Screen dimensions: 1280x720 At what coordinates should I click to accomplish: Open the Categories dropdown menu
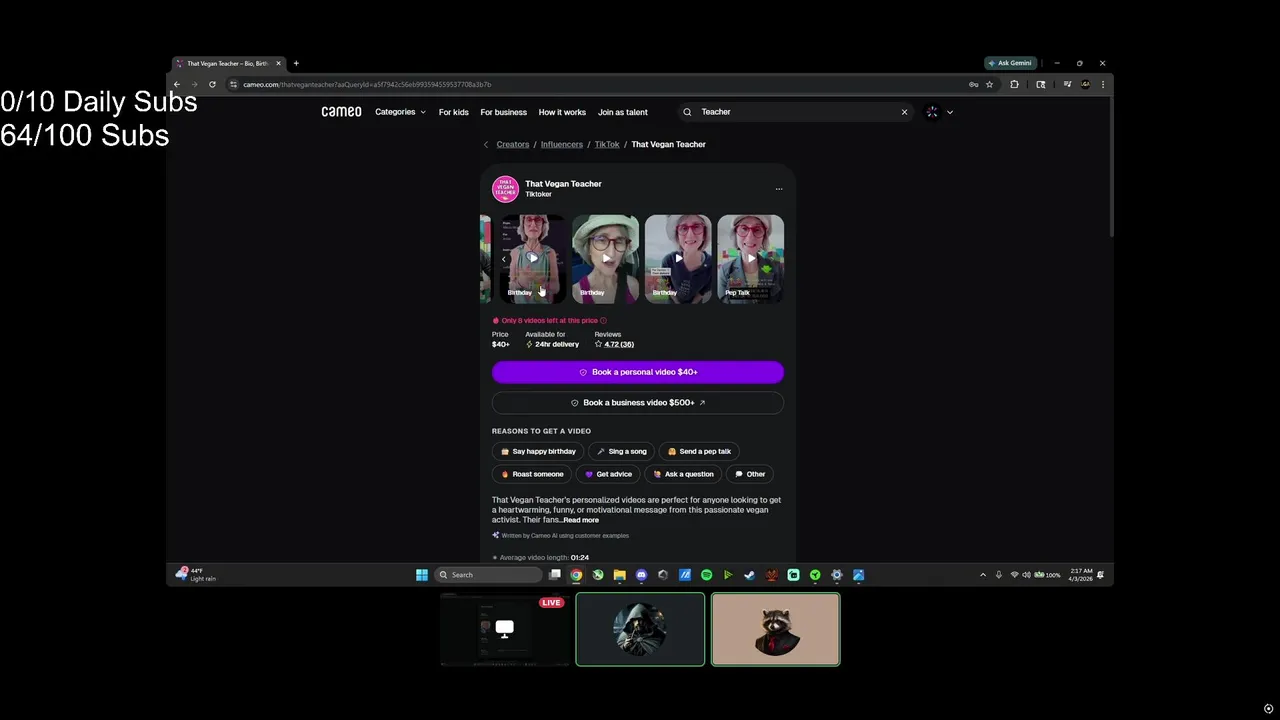(x=400, y=112)
